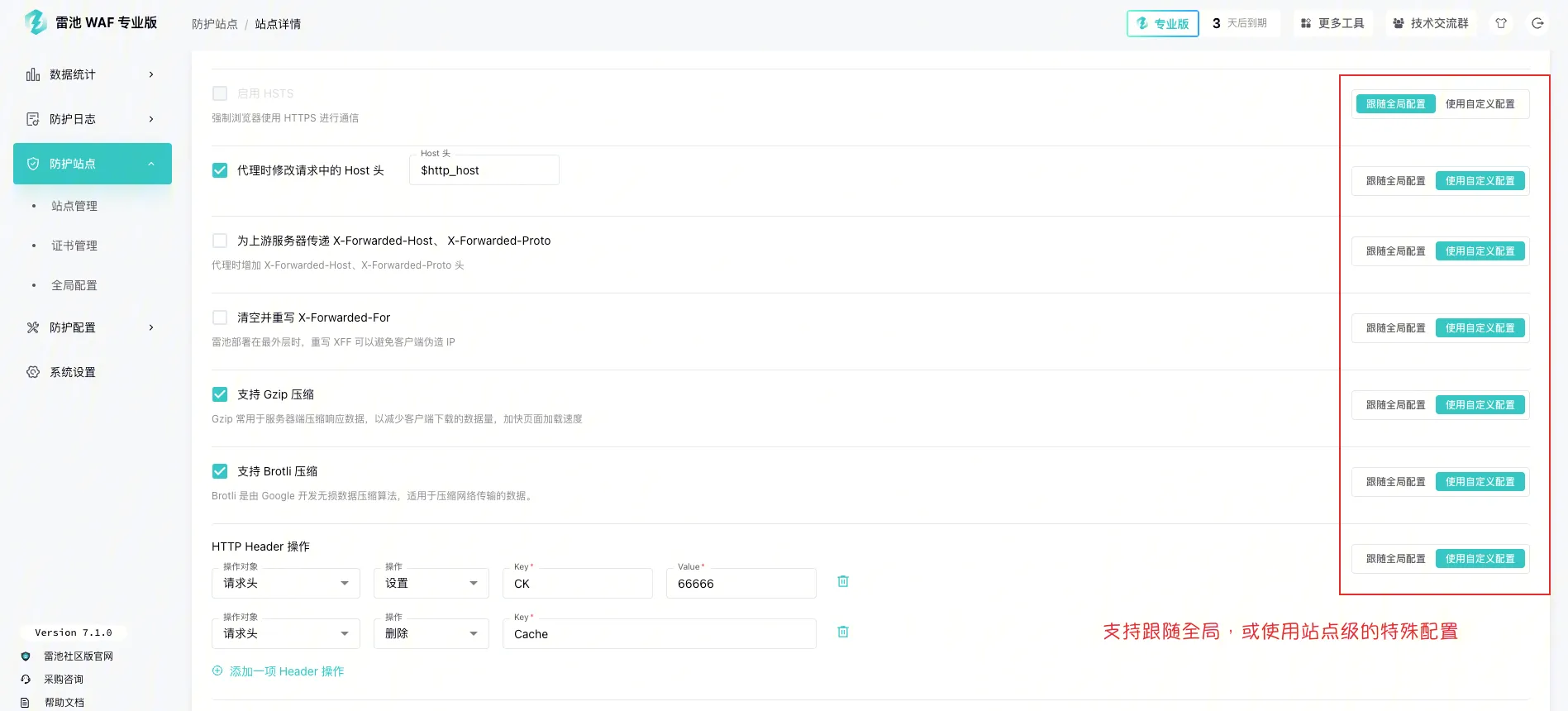This screenshot has width=1568, height=711.
Task: Click the Host 头 input field
Action: tap(484, 170)
